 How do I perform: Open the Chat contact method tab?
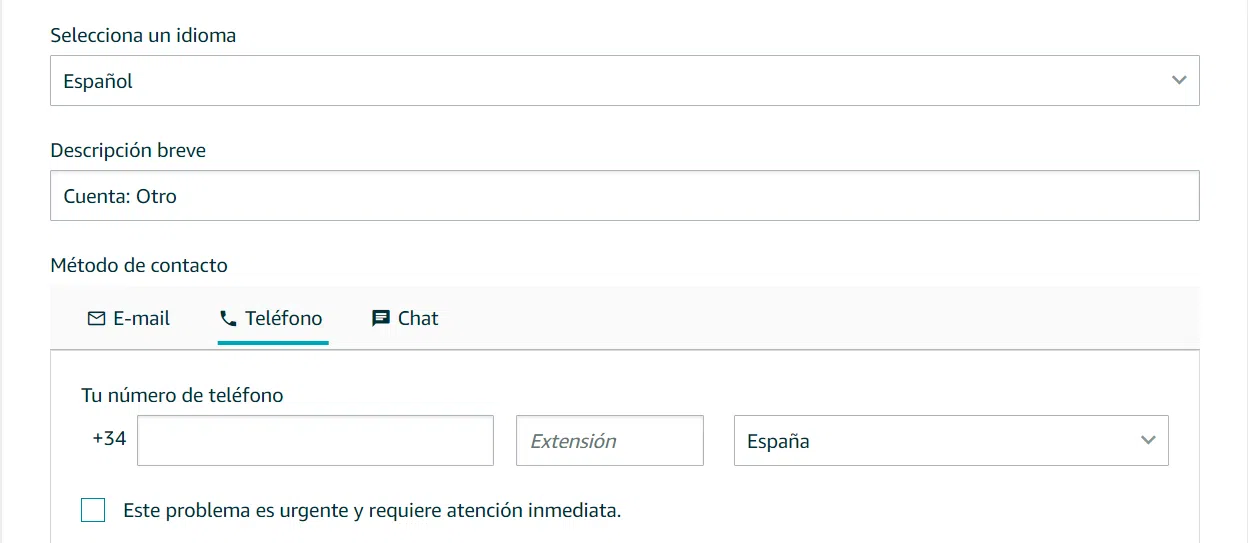pyautogui.click(x=417, y=319)
